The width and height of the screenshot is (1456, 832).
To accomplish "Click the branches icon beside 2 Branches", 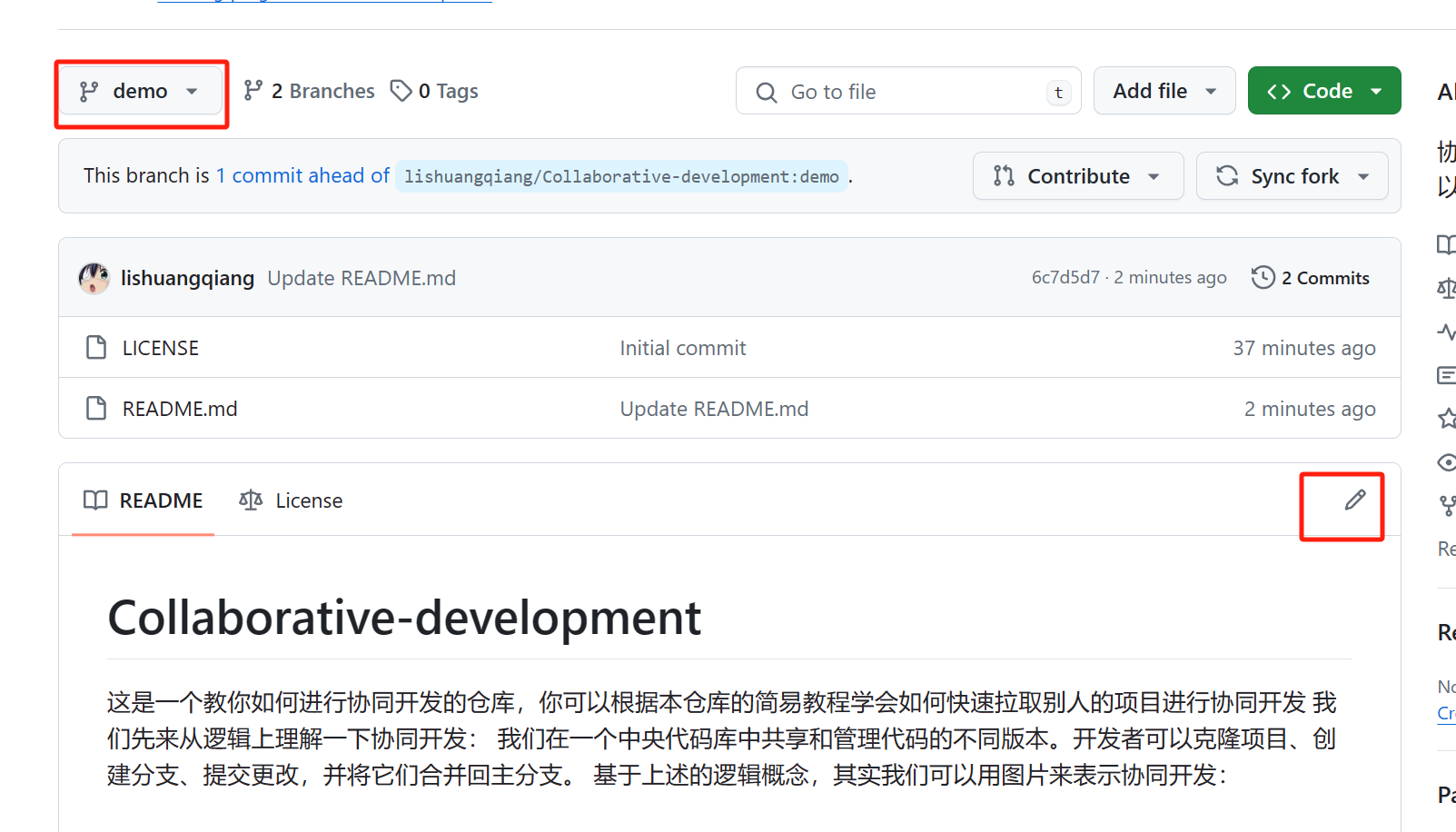I will tap(253, 91).
